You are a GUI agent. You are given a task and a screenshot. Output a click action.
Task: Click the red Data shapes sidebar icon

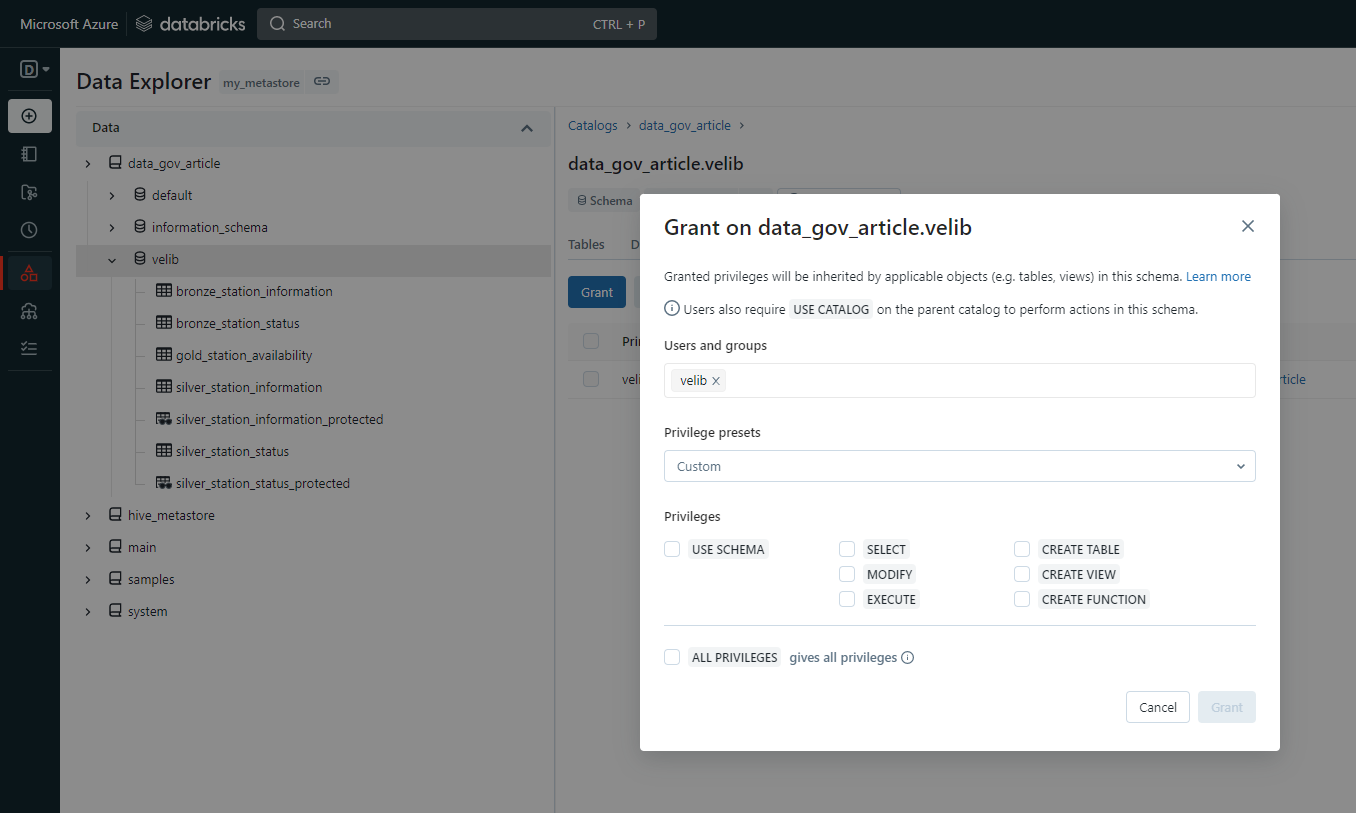tap(29, 273)
